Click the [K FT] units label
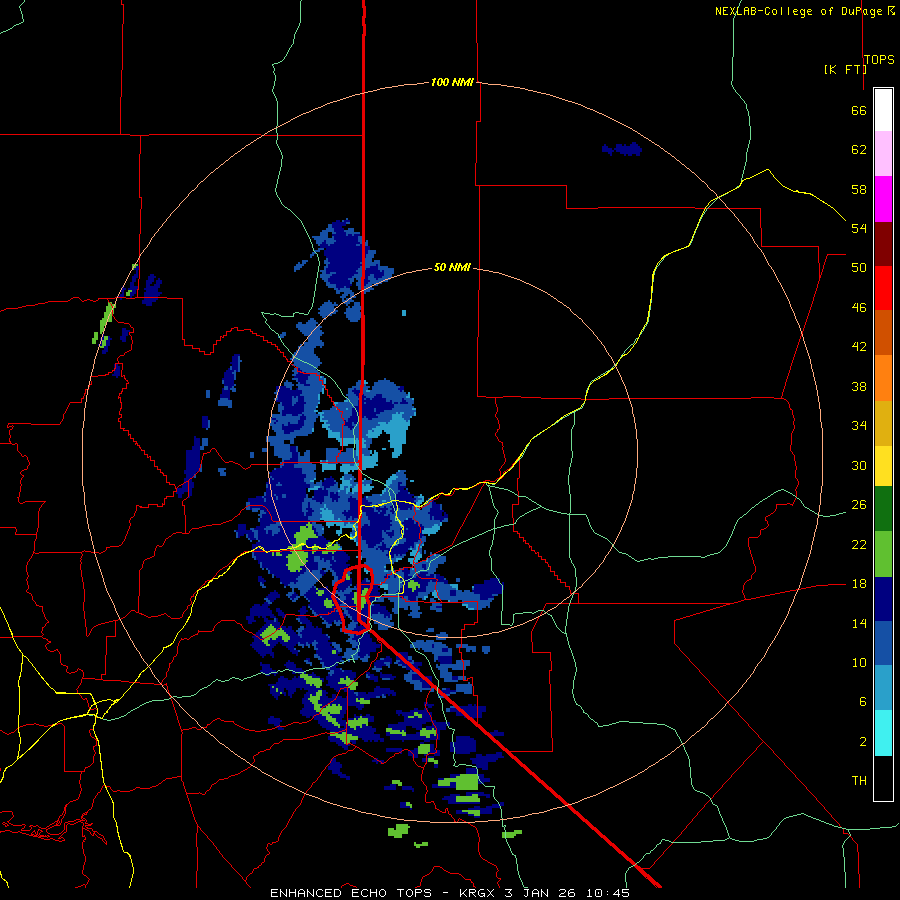Image resolution: width=900 pixels, height=900 pixels. 845,69
